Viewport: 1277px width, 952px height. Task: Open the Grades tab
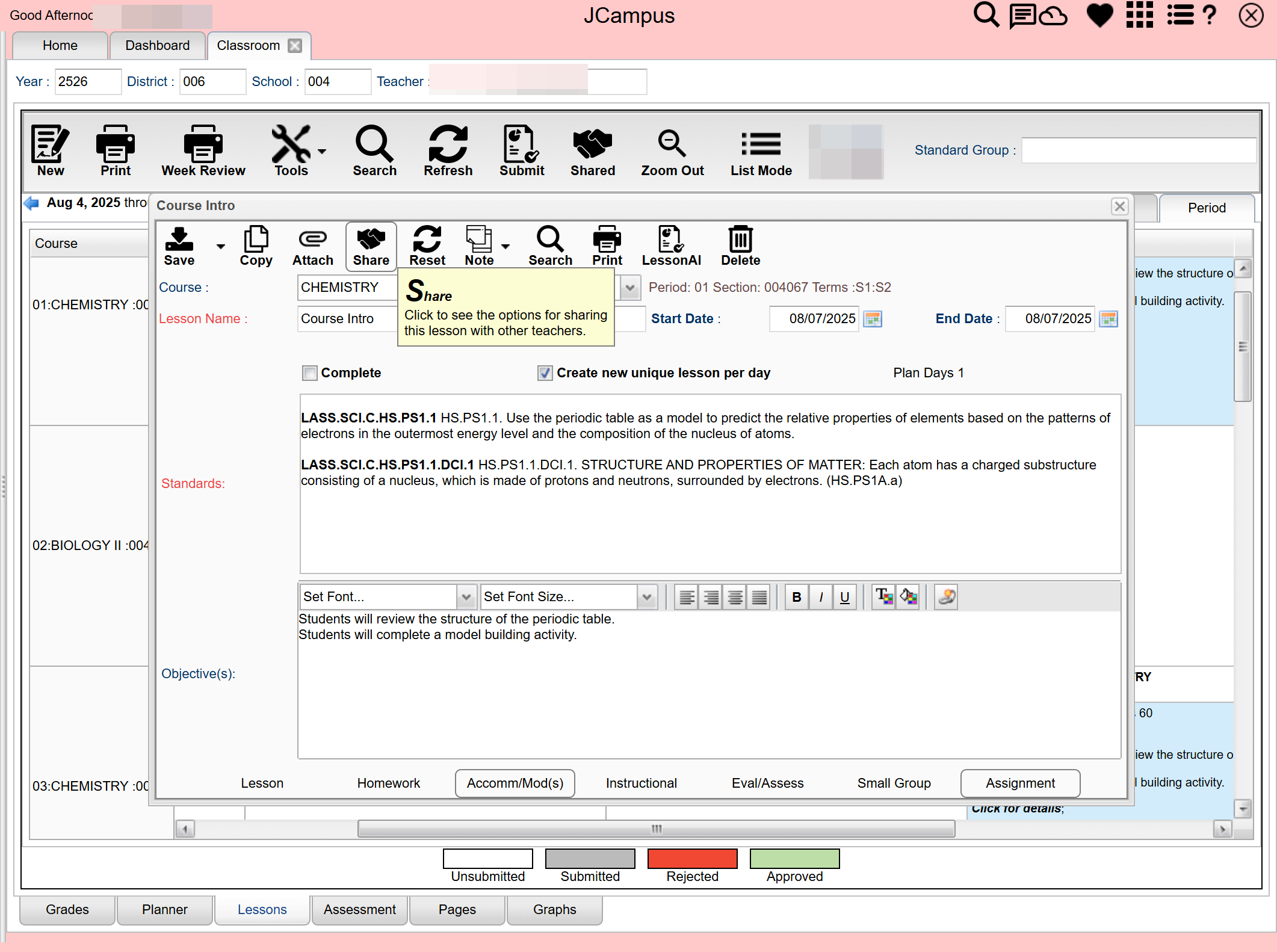point(67,909)
